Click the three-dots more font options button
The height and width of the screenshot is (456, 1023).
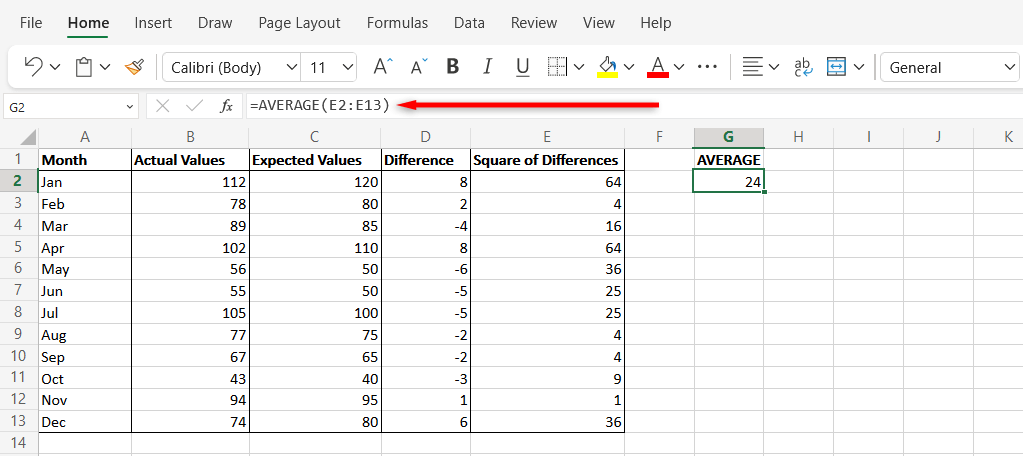coord(707,67)
